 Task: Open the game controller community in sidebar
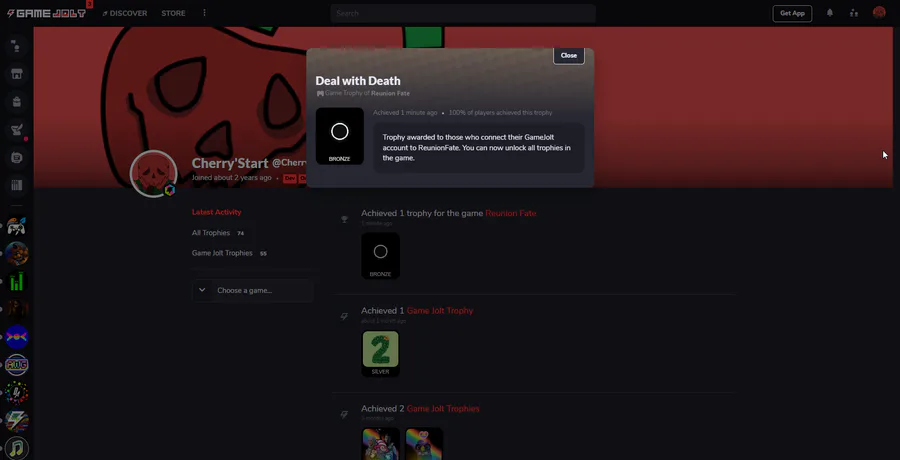17,226
